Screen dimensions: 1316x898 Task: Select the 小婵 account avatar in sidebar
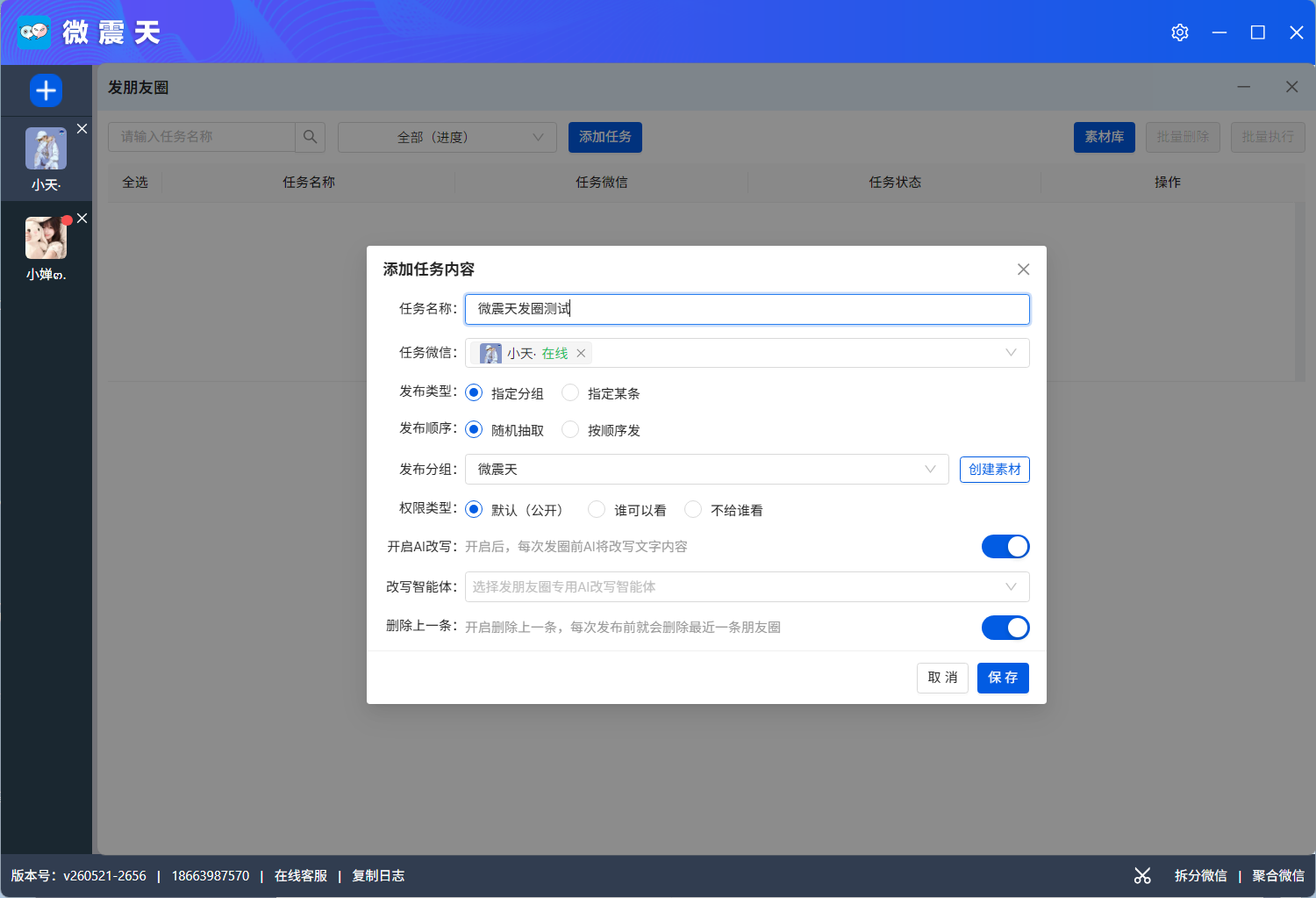click(x=46, y=238)
